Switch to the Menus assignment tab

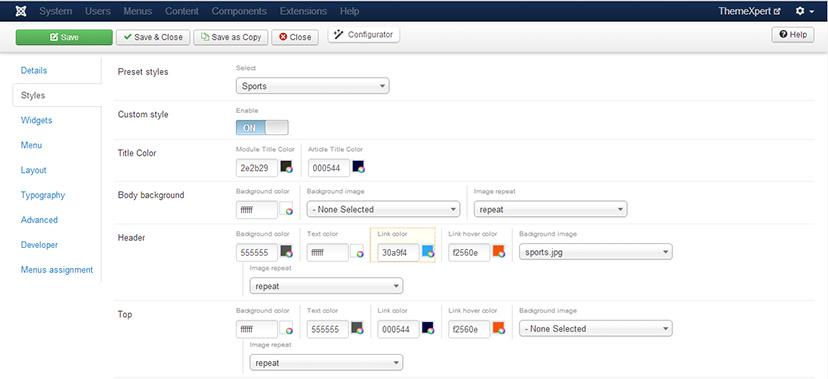coord(57,270)
